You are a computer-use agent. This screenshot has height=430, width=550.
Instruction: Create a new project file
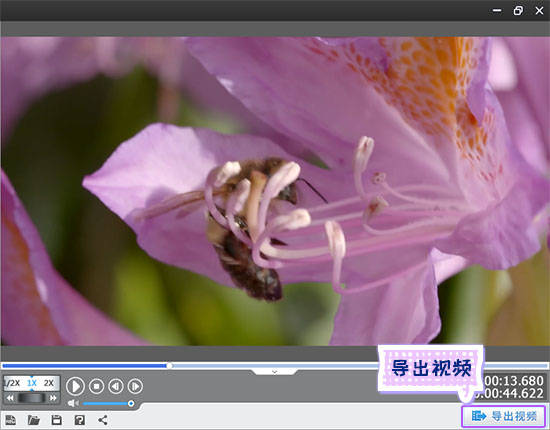pos(11,419)
